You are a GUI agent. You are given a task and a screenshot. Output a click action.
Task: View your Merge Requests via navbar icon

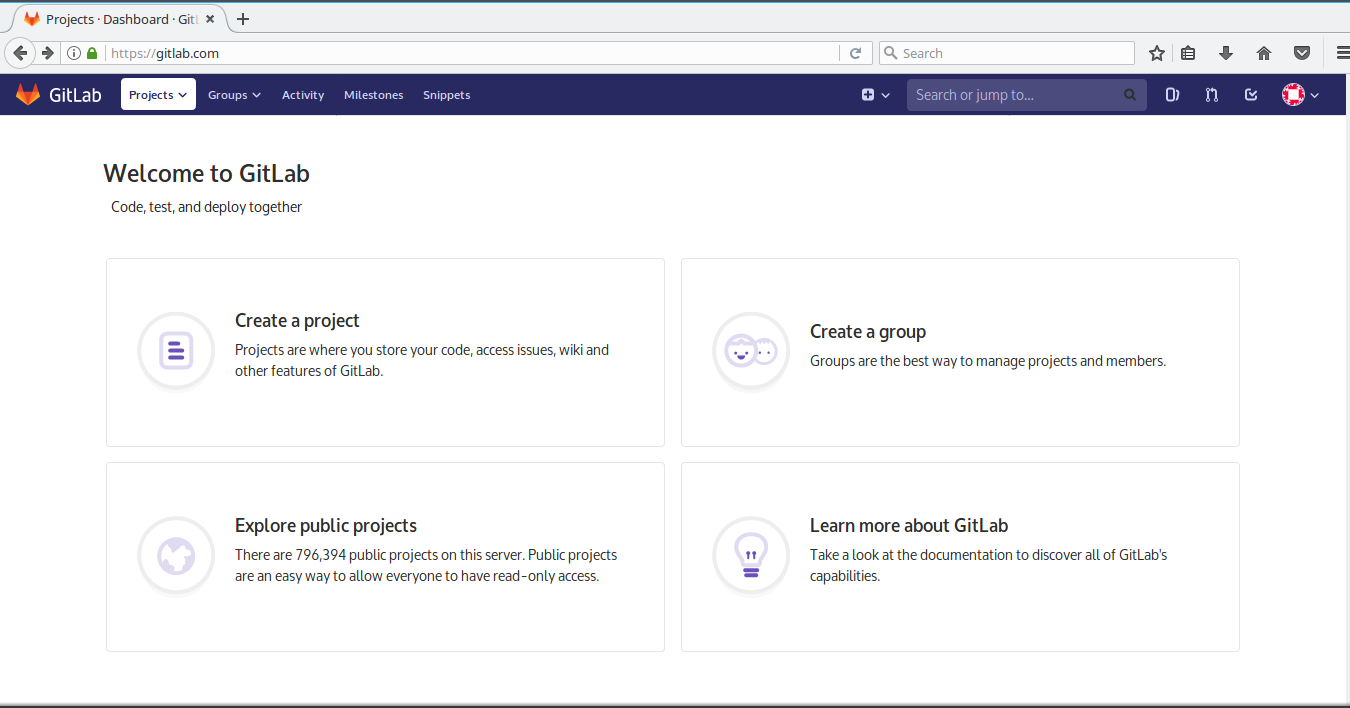tap(1211, 94)
